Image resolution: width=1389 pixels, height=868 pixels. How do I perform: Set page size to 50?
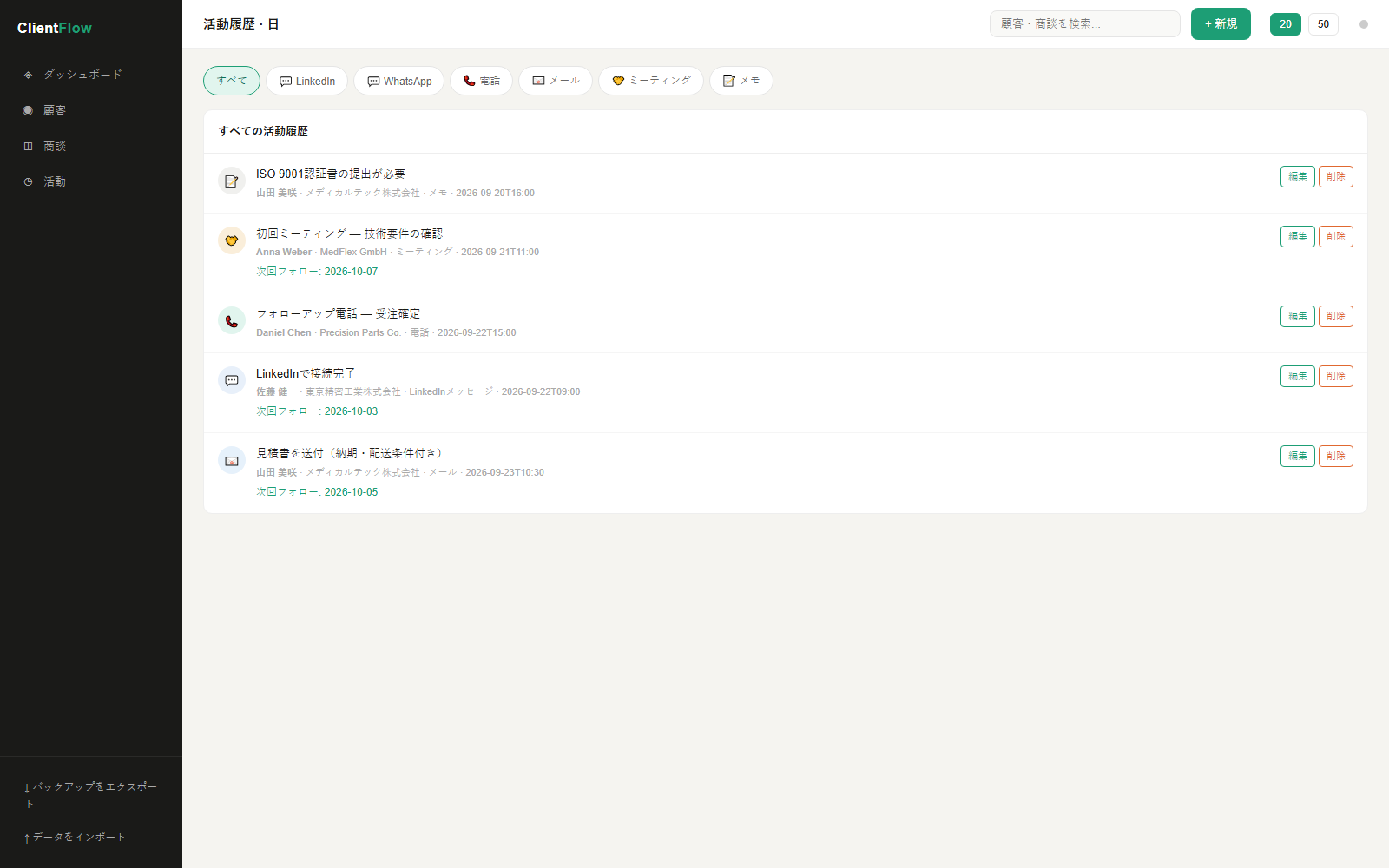click(x=1323, y=24)
